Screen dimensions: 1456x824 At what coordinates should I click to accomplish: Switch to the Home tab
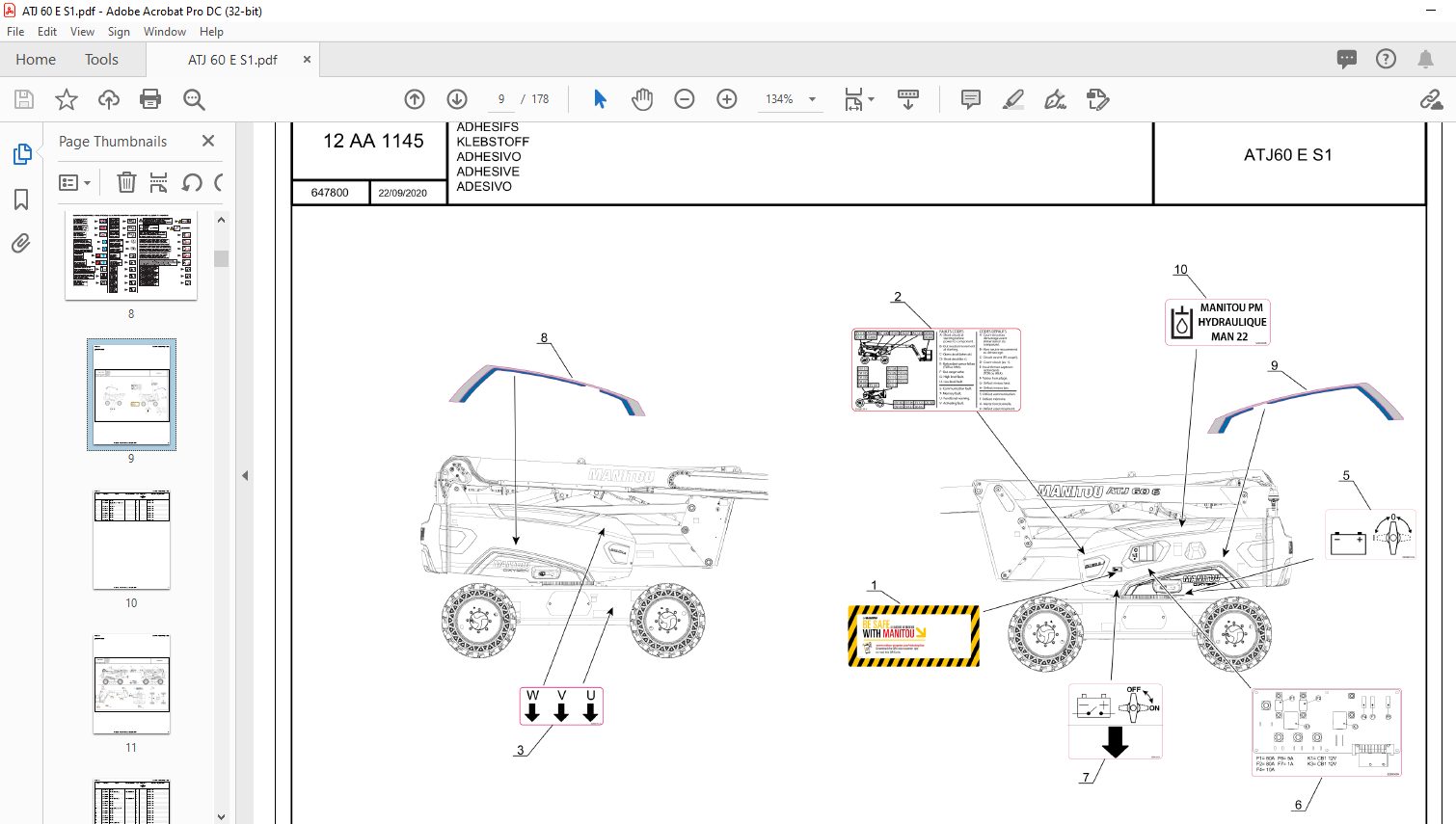36,60
